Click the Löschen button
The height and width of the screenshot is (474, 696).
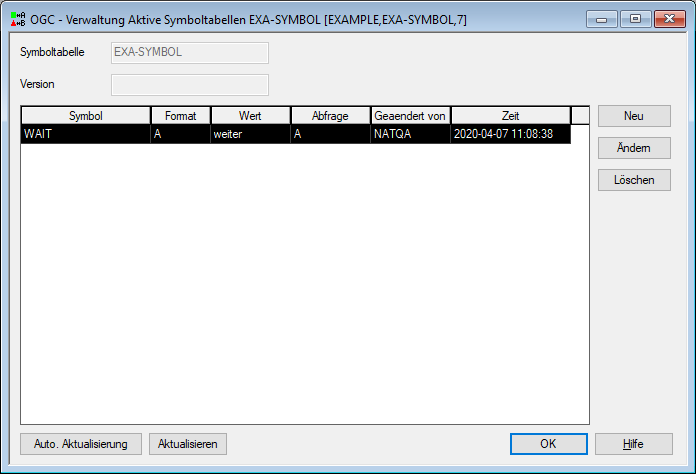point(634,180)
